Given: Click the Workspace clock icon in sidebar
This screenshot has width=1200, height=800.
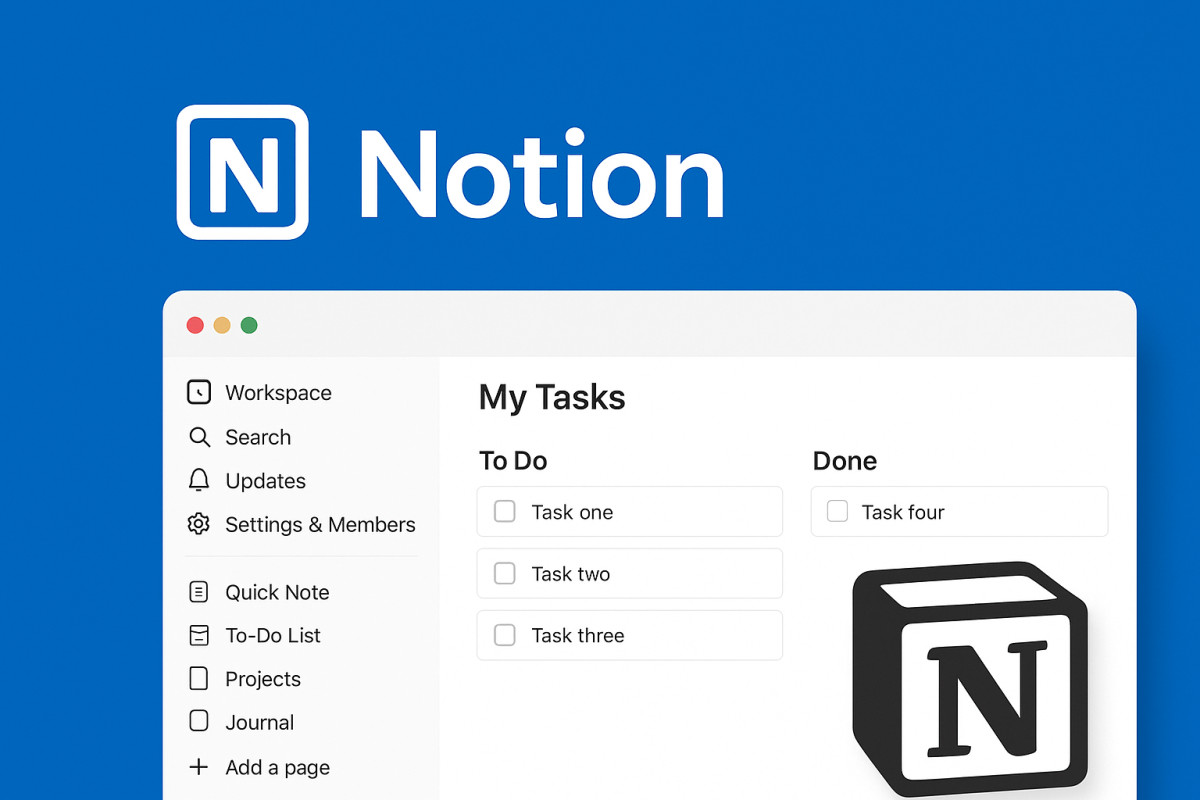Looking at the screenshot, I should click(x=199, y=392).
